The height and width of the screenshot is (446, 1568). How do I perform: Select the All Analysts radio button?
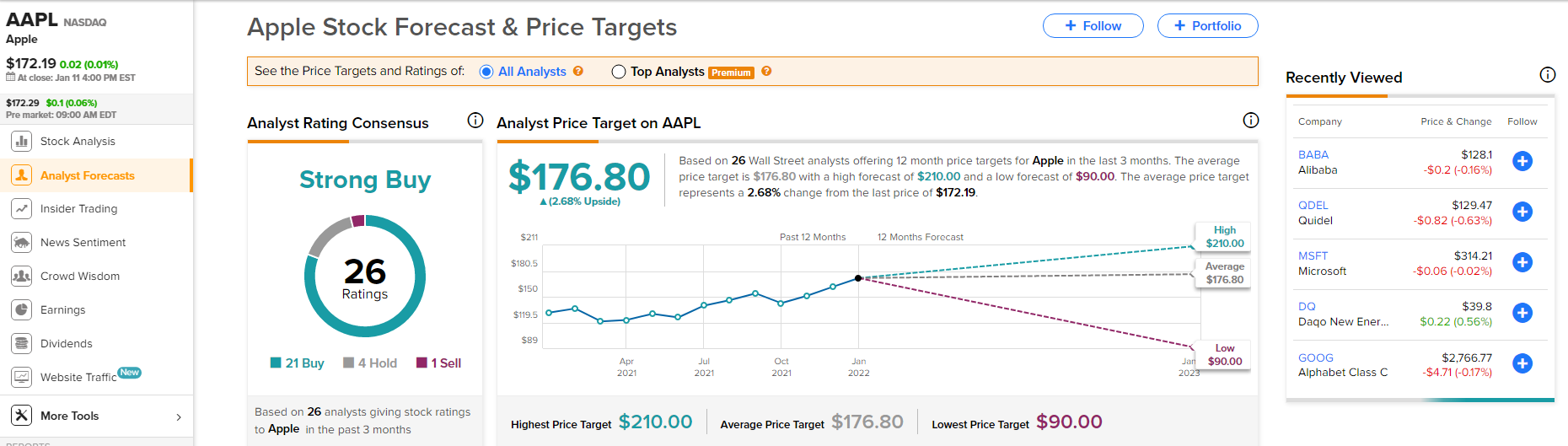click(486, 72)
